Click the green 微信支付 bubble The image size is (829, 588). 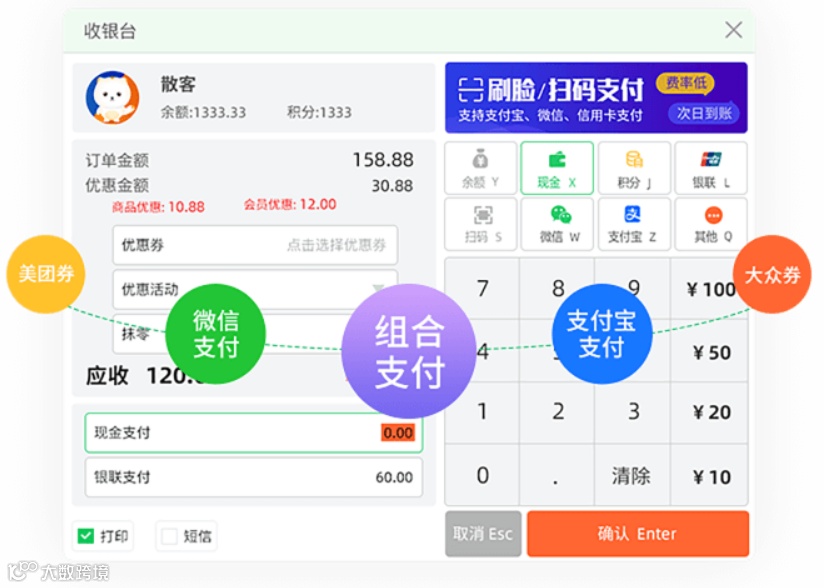pos(215,334)
